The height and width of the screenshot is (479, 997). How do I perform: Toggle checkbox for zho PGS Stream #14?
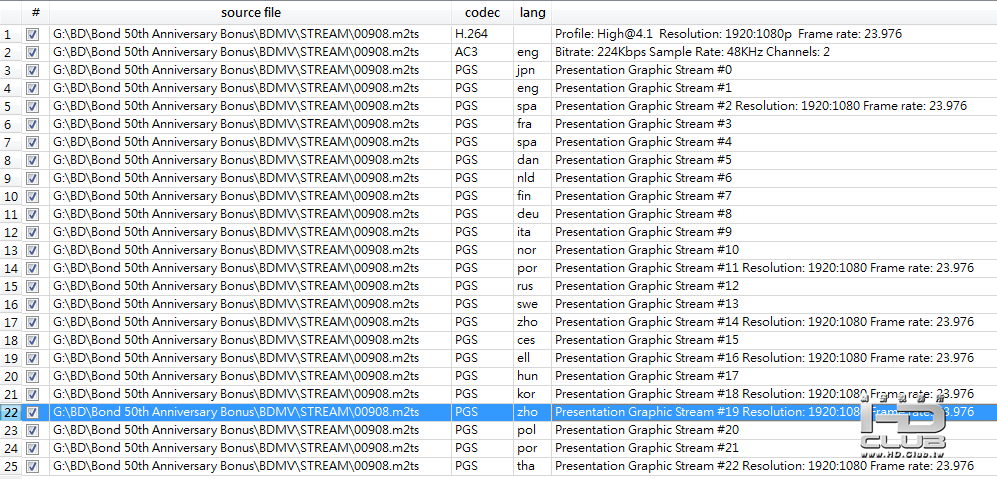coord(33,322)
